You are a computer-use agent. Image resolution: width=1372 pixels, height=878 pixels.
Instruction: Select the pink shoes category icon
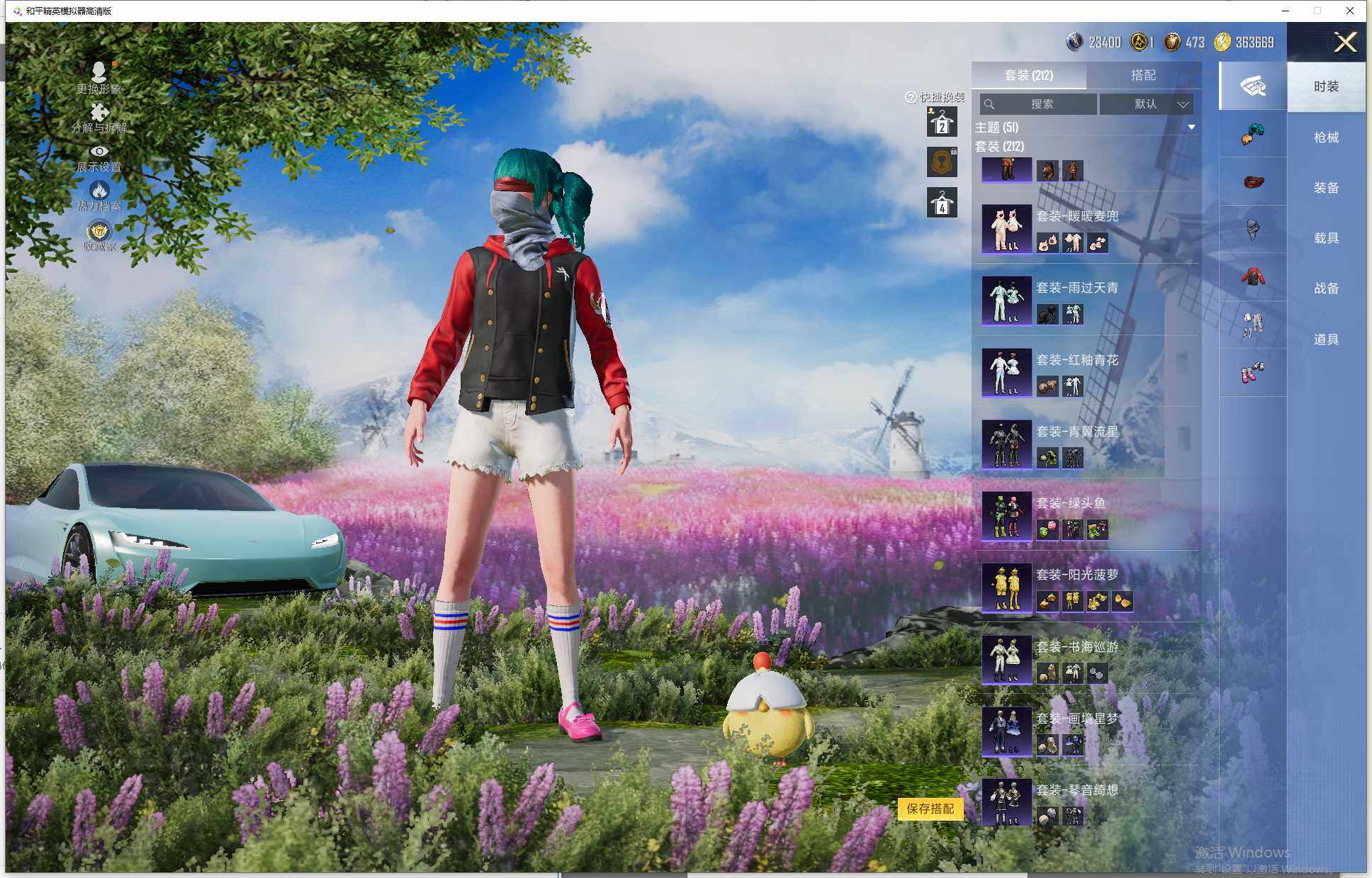point(1252,371)
